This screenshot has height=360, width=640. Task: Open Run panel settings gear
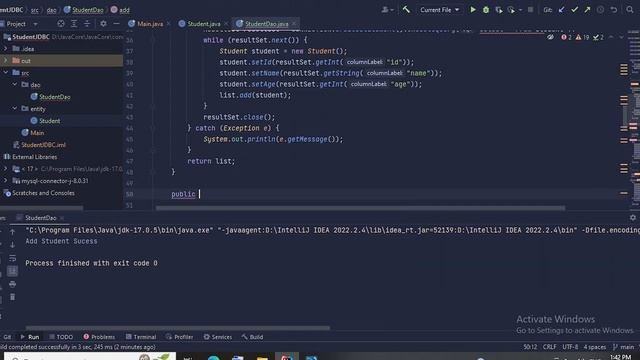pyautogui.click(x=633, y=218)
